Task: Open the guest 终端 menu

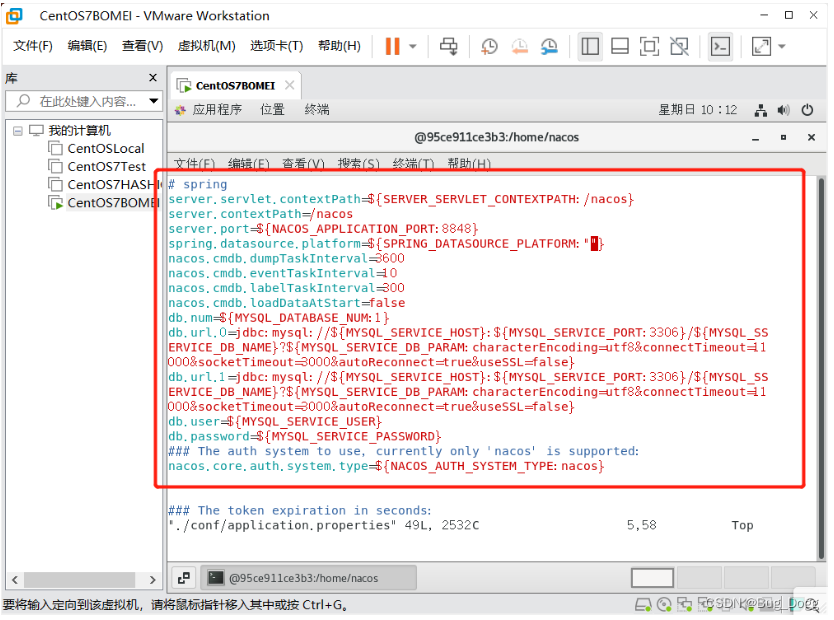Action: coord(317,110)
